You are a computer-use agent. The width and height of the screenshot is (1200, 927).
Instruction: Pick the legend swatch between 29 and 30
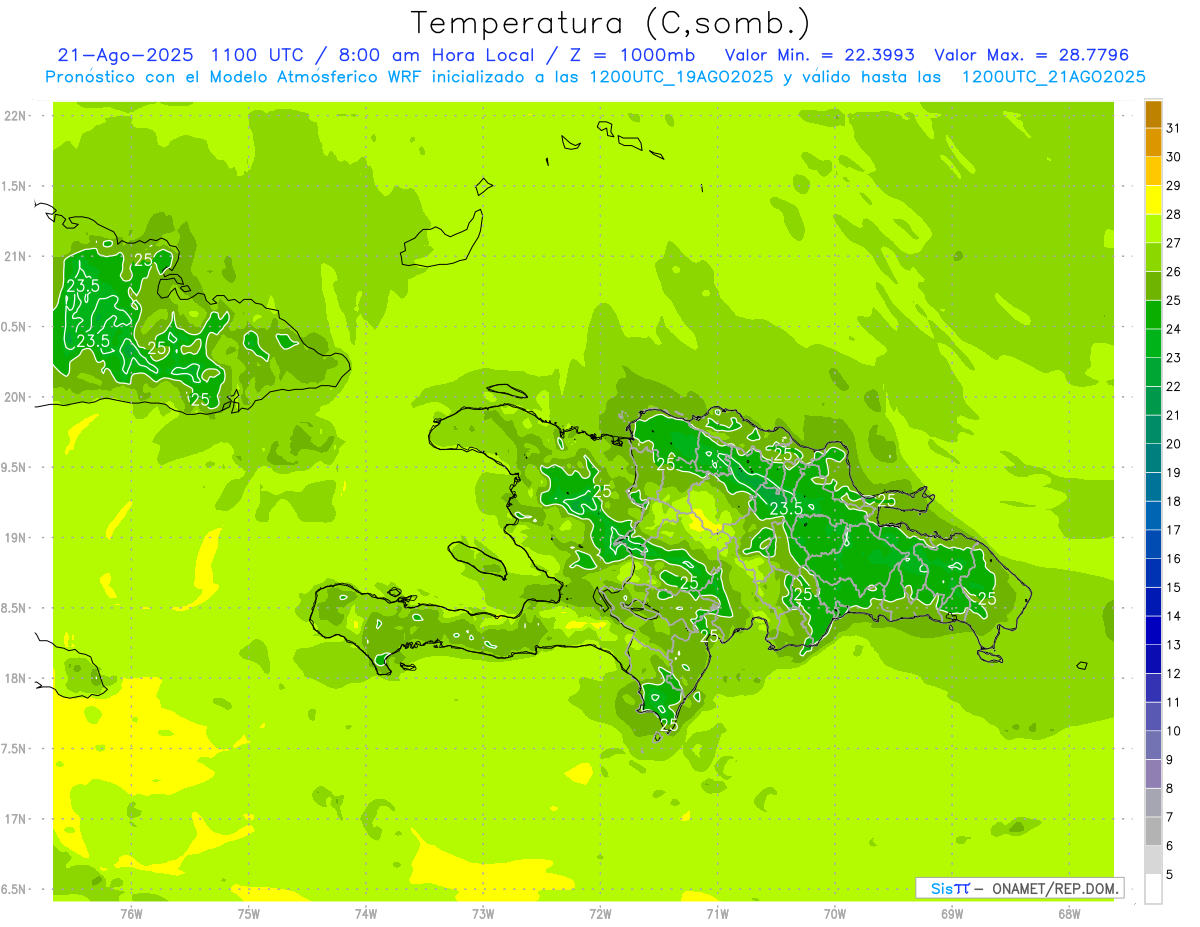(1153, 171)
